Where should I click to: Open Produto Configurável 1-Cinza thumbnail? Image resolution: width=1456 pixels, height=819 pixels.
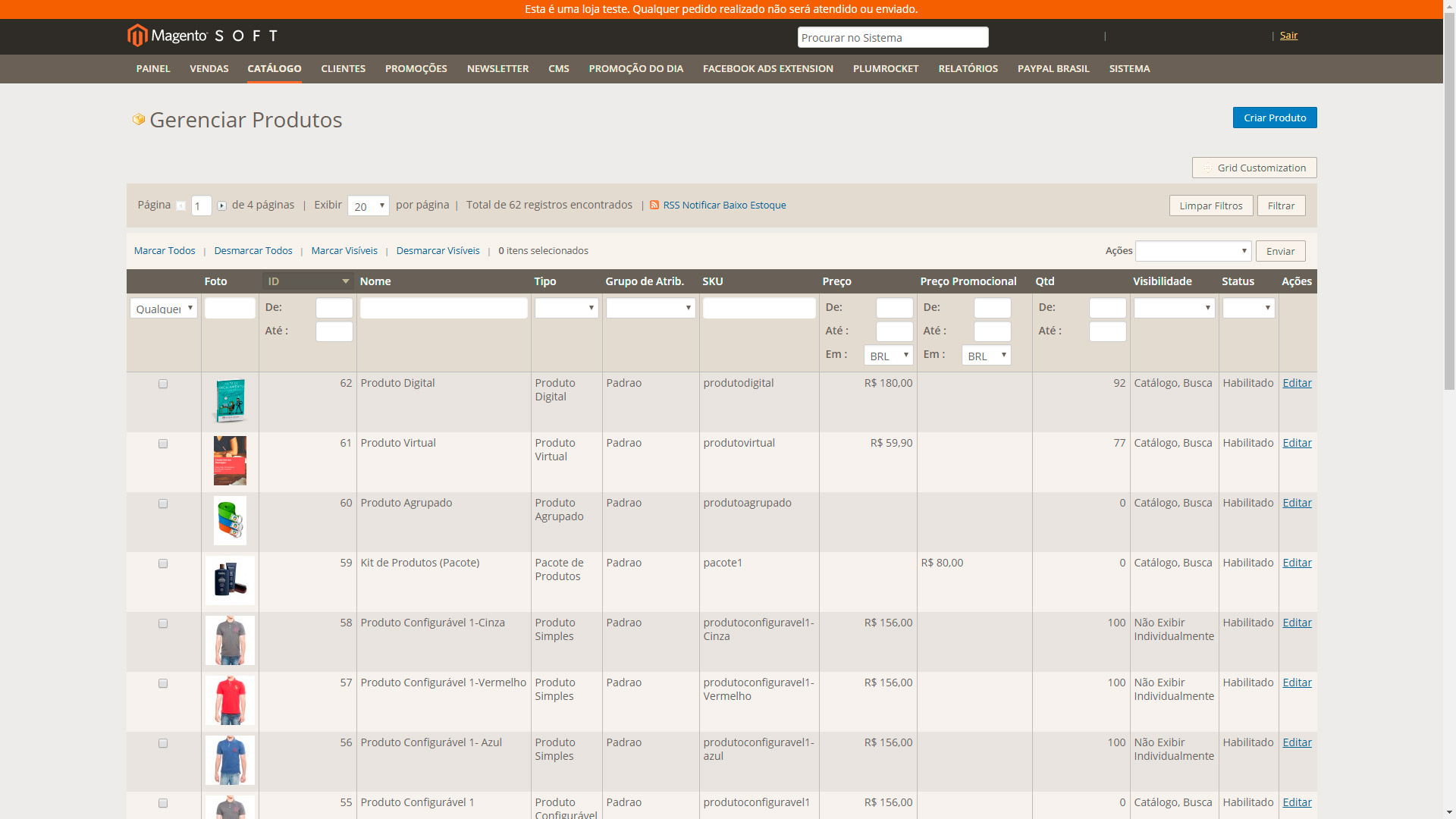tap(230, 641)
